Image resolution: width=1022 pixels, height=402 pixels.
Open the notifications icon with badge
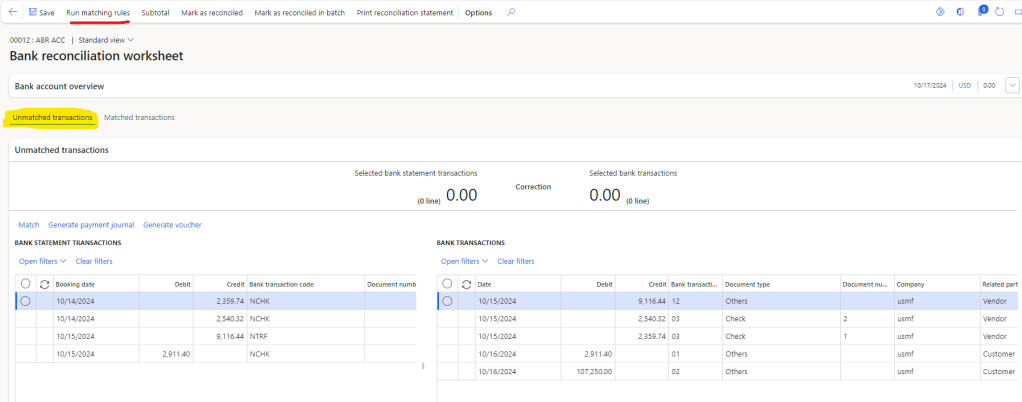[x=981, y=12]
